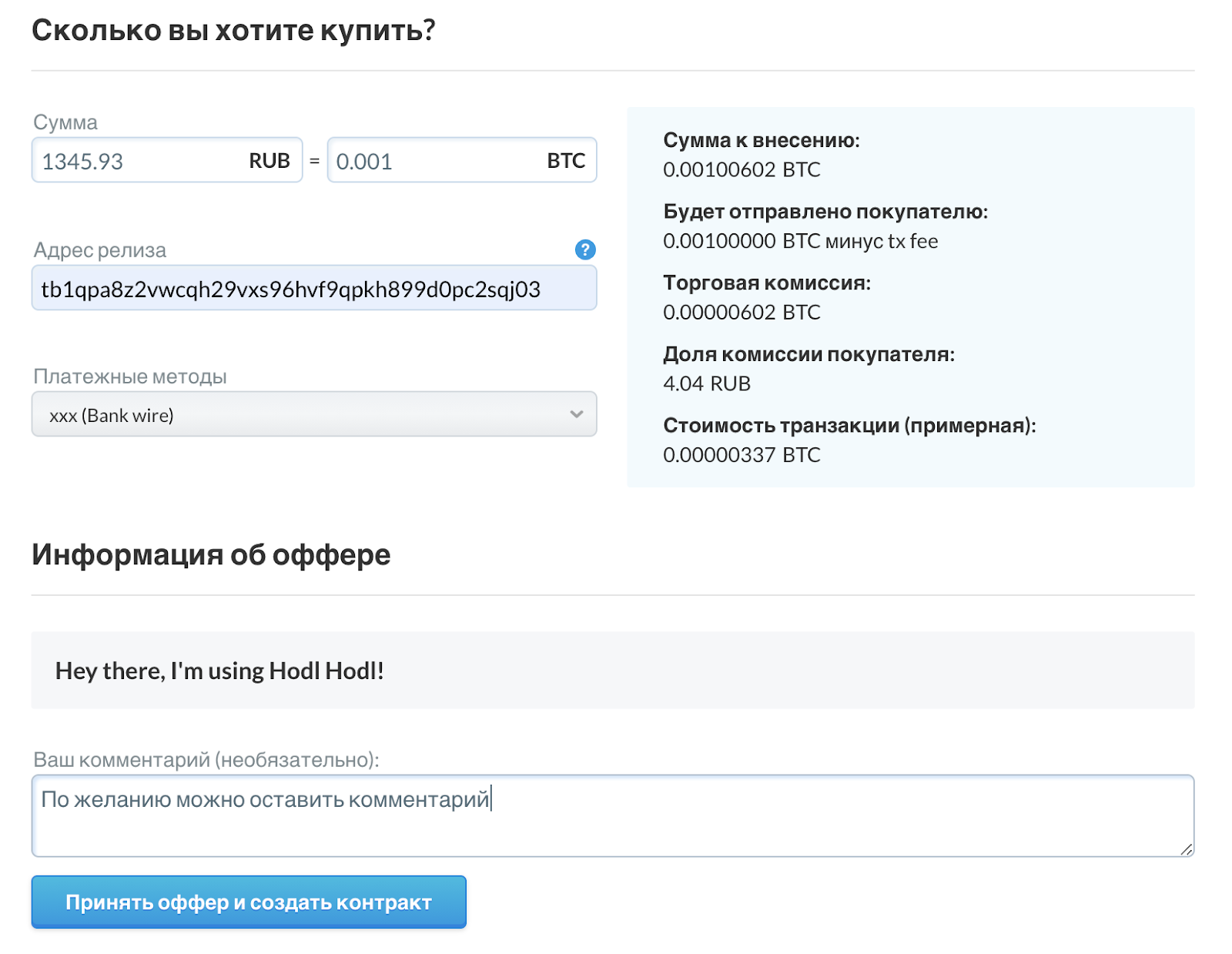The image size is (1232, 954).
Task: Click the buyer fee share value 4.04 RUB
Action: click(706, 383)
